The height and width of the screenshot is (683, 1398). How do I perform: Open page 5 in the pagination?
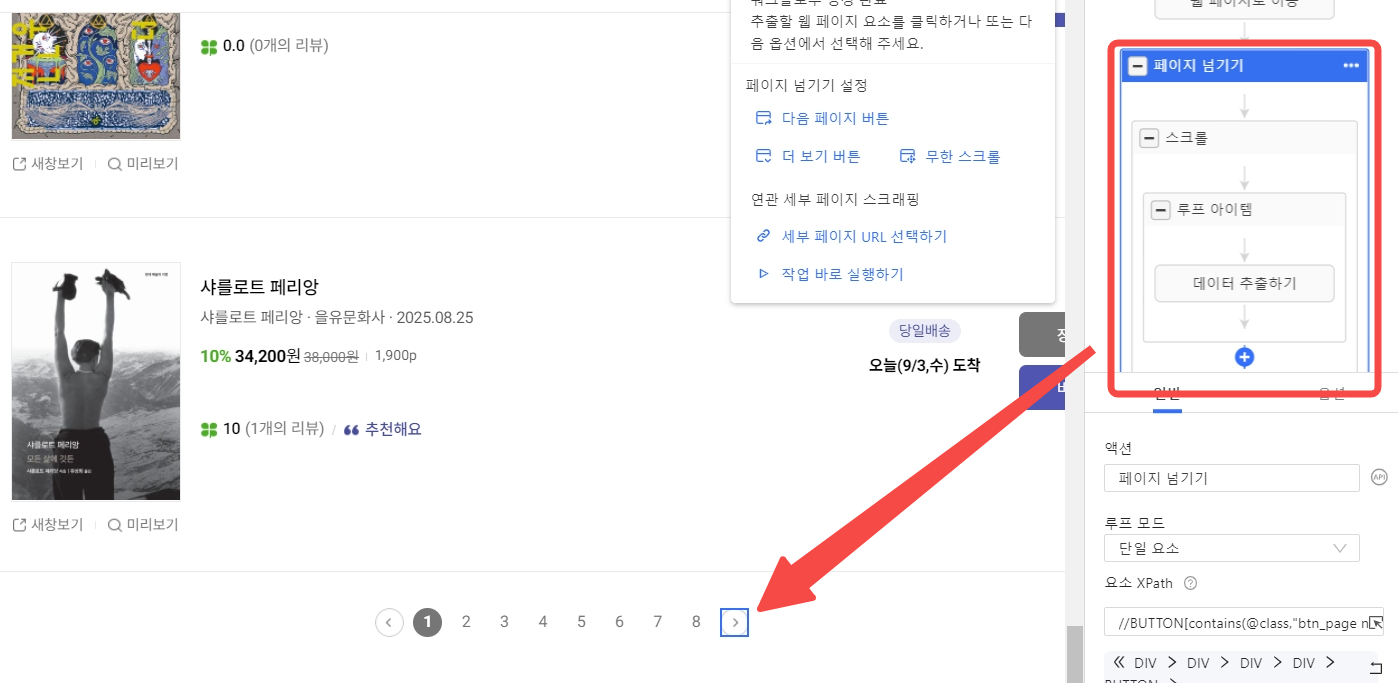(581, 622)
